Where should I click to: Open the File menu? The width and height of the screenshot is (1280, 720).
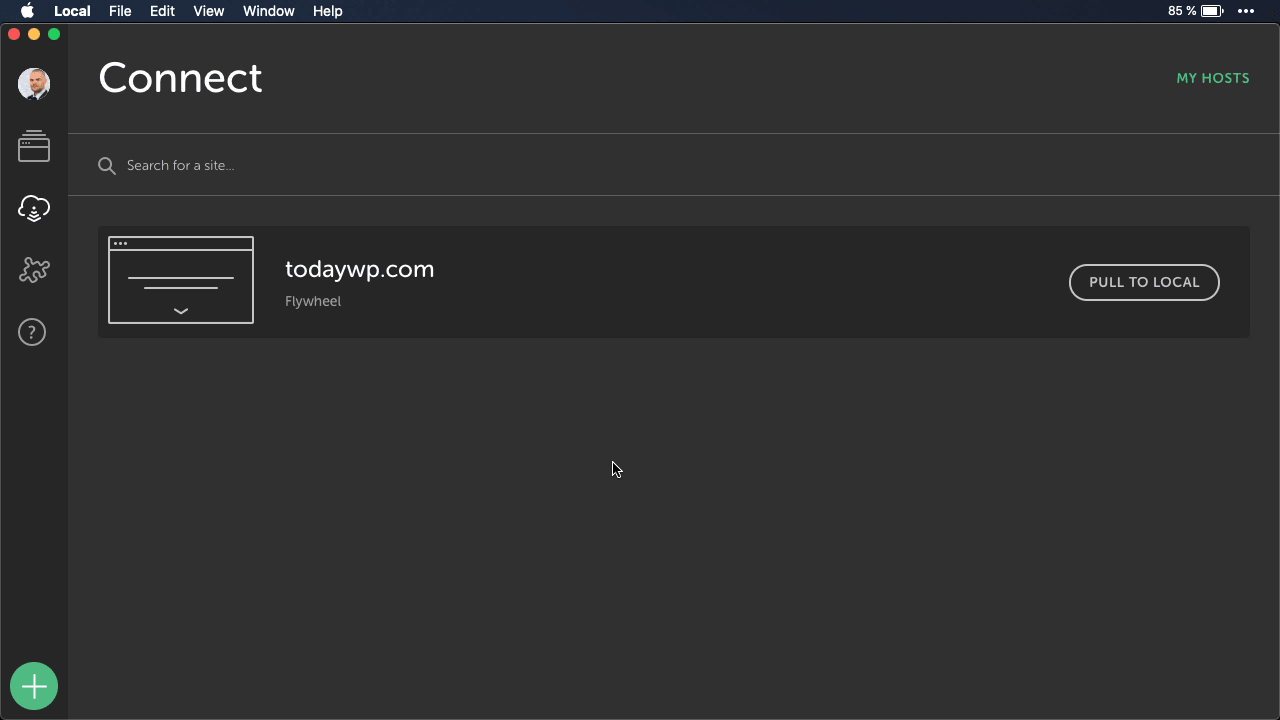120,11
